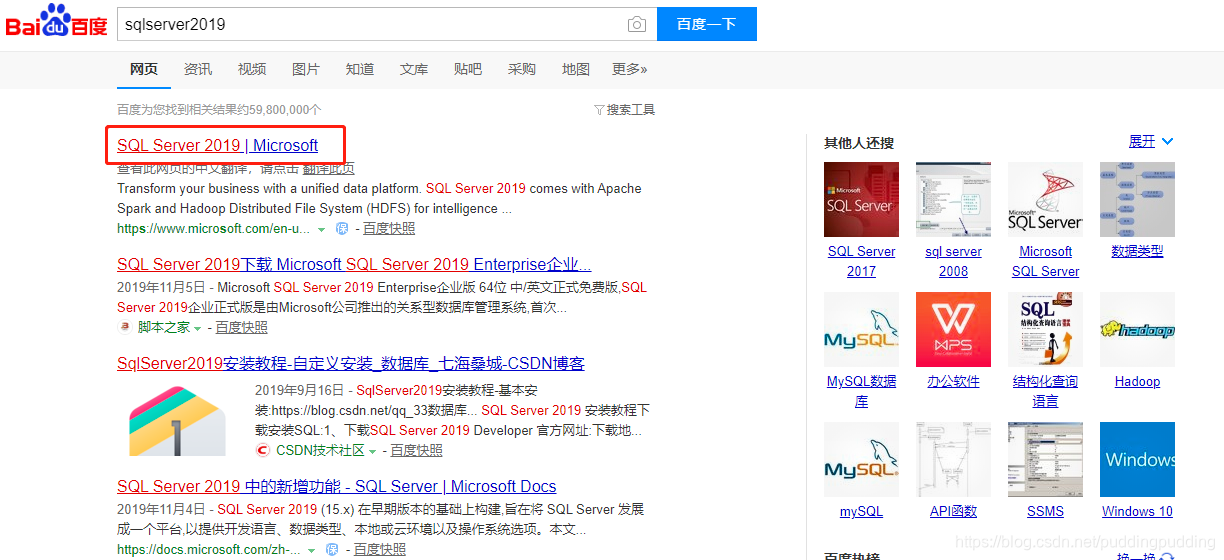Expand arrow next to microsoft.com URL

pyautogui.click(x=322, y=230)
